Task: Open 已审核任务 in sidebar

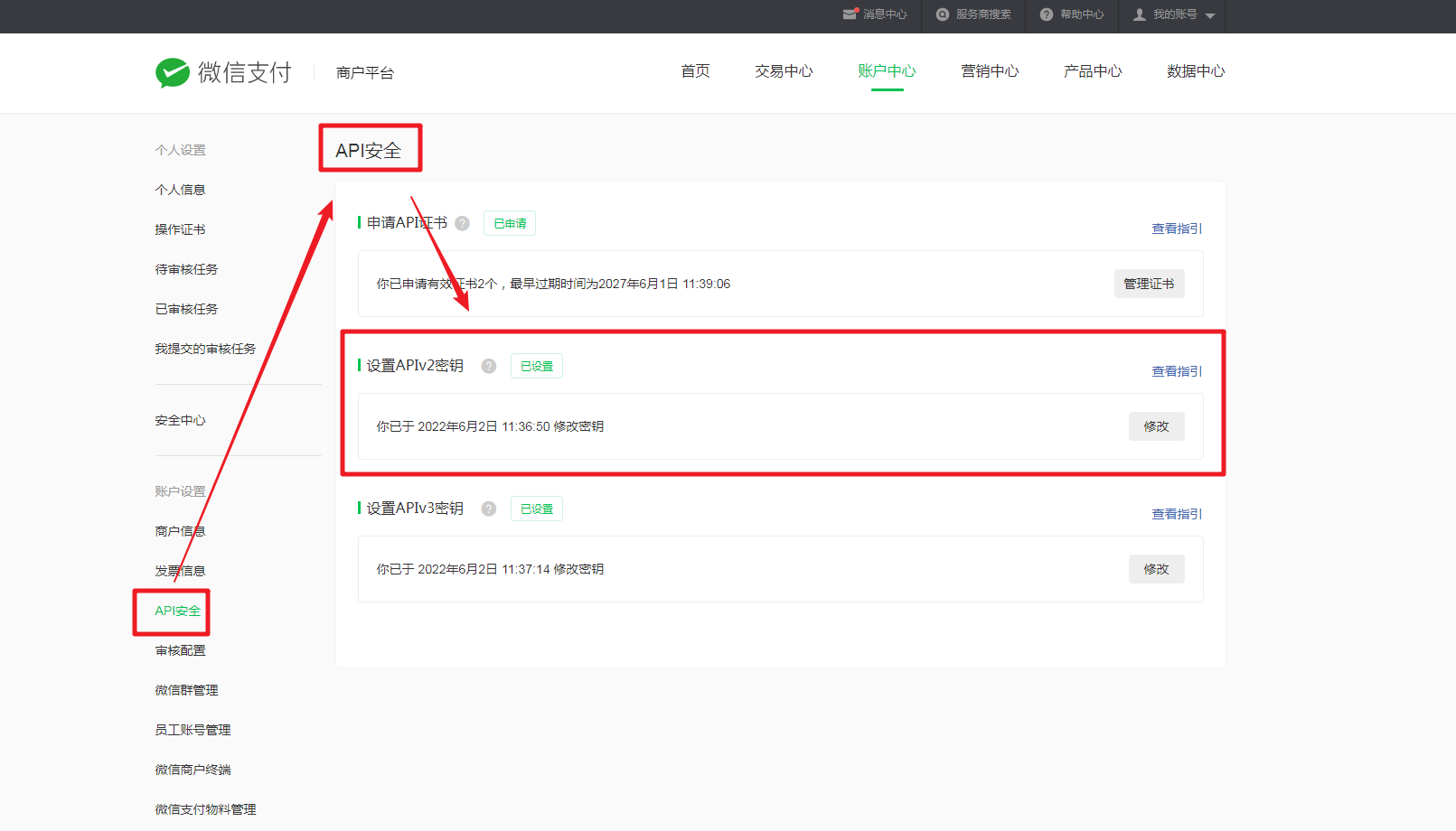Action: coord(186,309)
